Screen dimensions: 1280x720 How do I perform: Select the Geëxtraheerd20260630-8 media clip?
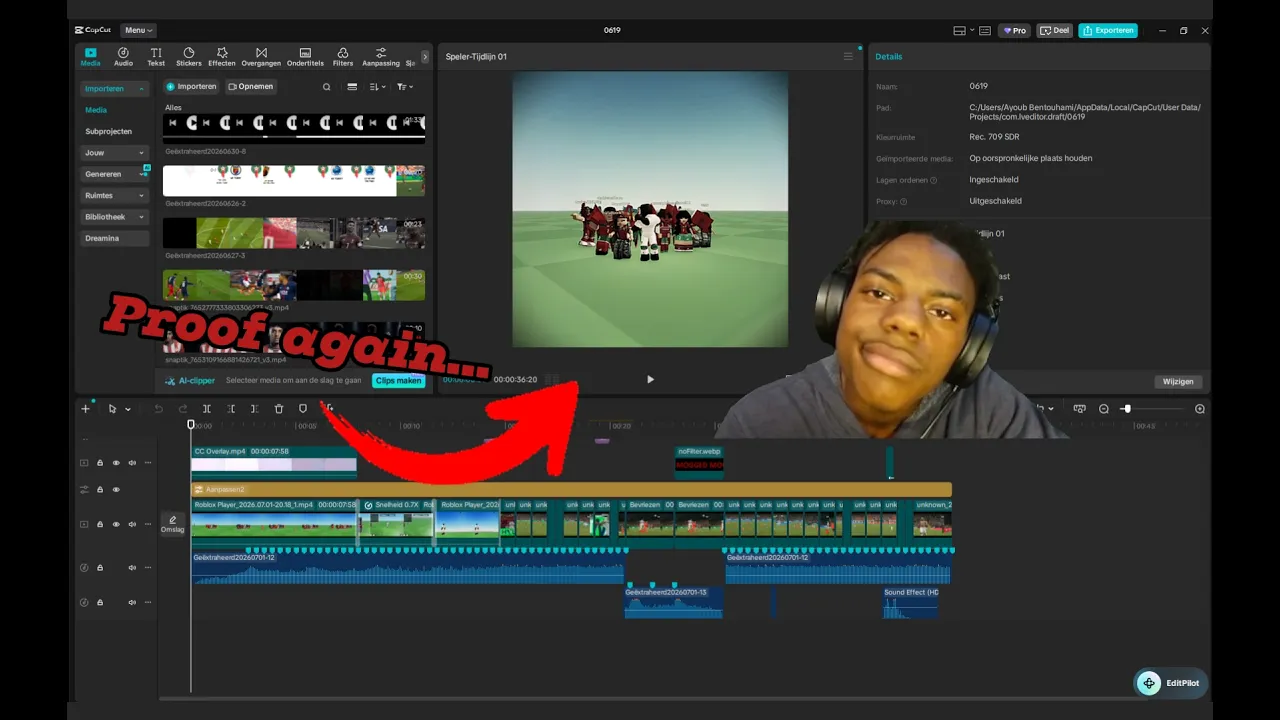click(294, 128)
